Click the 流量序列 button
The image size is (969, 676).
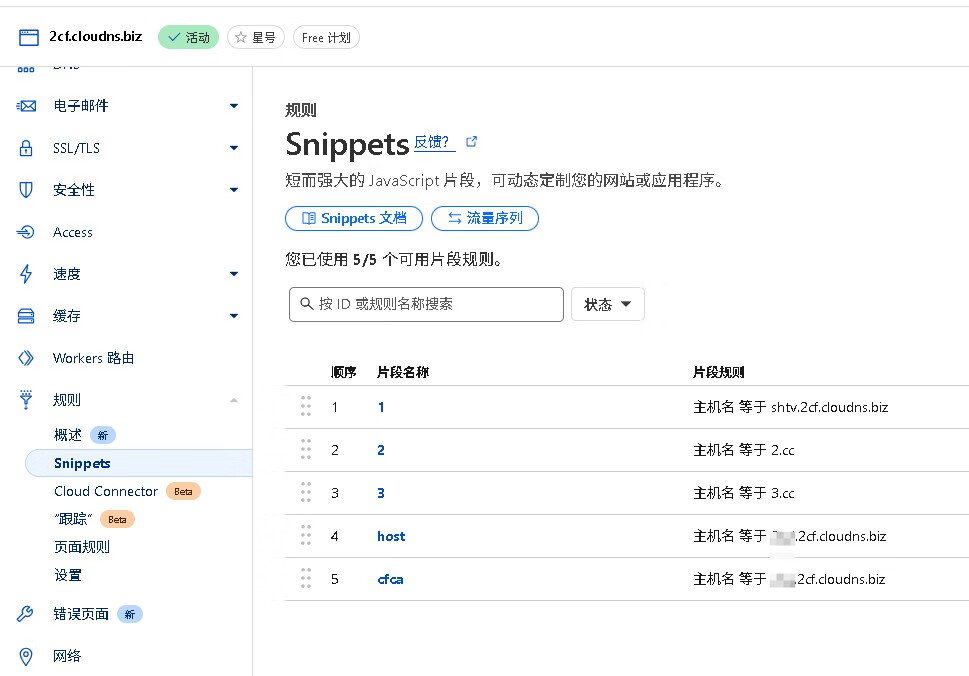485,218
